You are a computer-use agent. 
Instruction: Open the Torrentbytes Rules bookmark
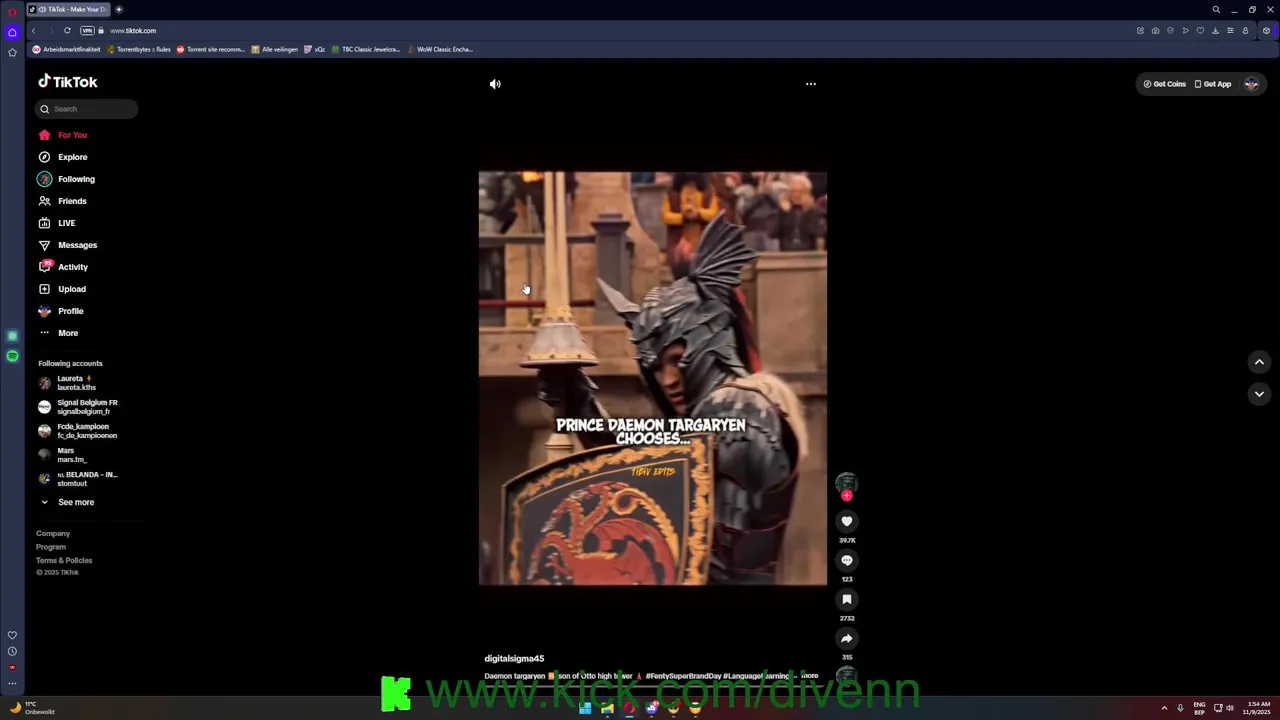point(139,49)
